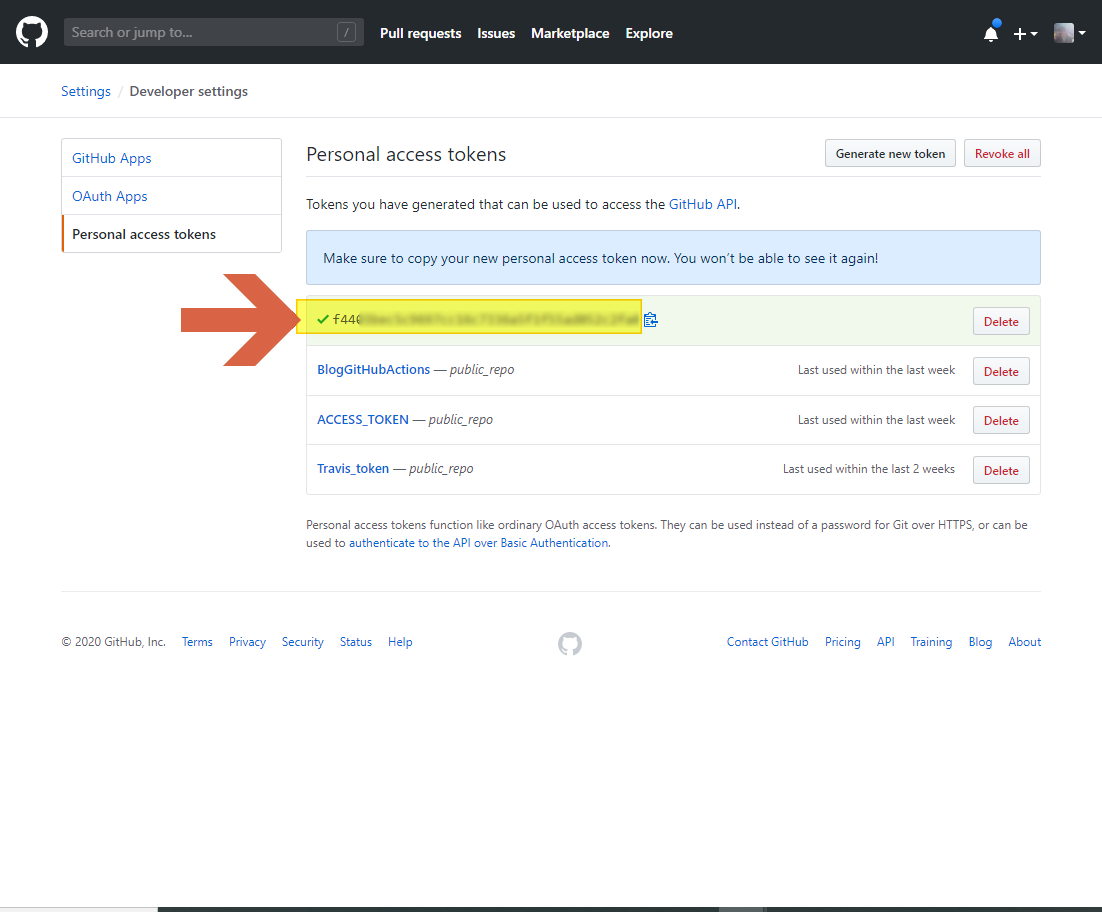This screenshot has width=1102, height=912.
Task: Click the GitHub logo in header
Action: (x=32, y=32)
